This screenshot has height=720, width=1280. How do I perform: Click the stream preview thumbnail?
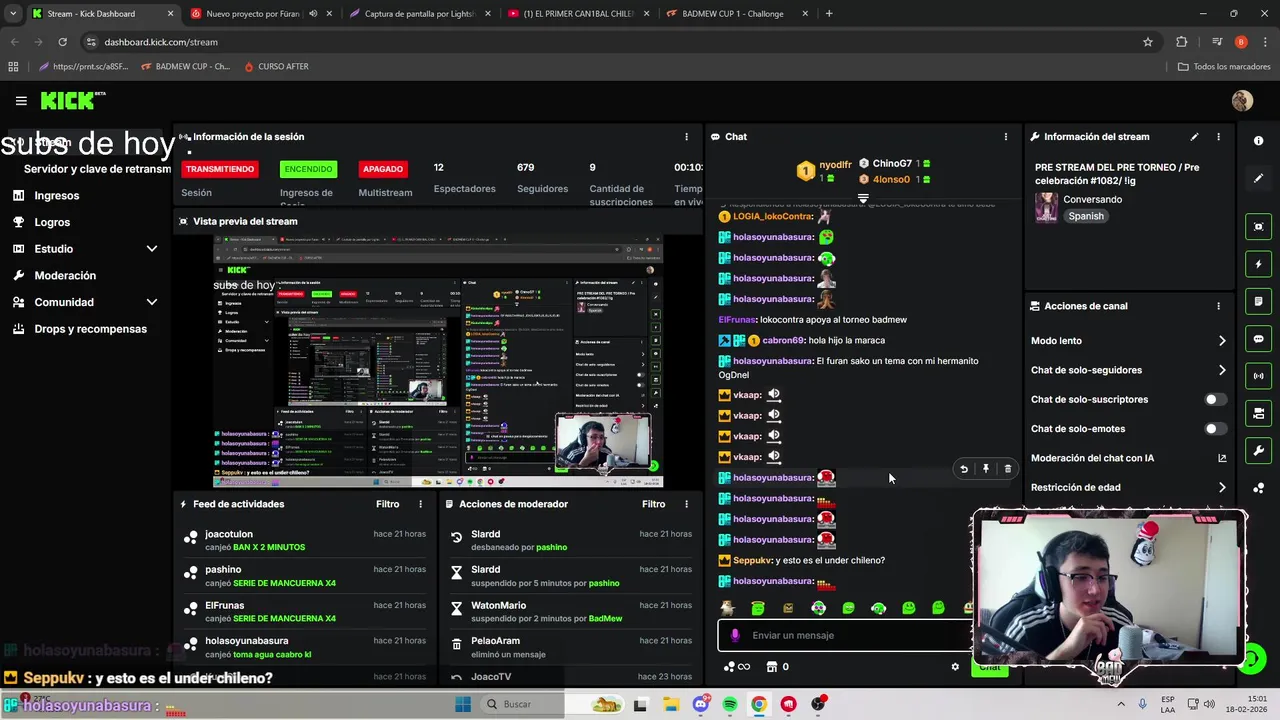tap(438, 362)
